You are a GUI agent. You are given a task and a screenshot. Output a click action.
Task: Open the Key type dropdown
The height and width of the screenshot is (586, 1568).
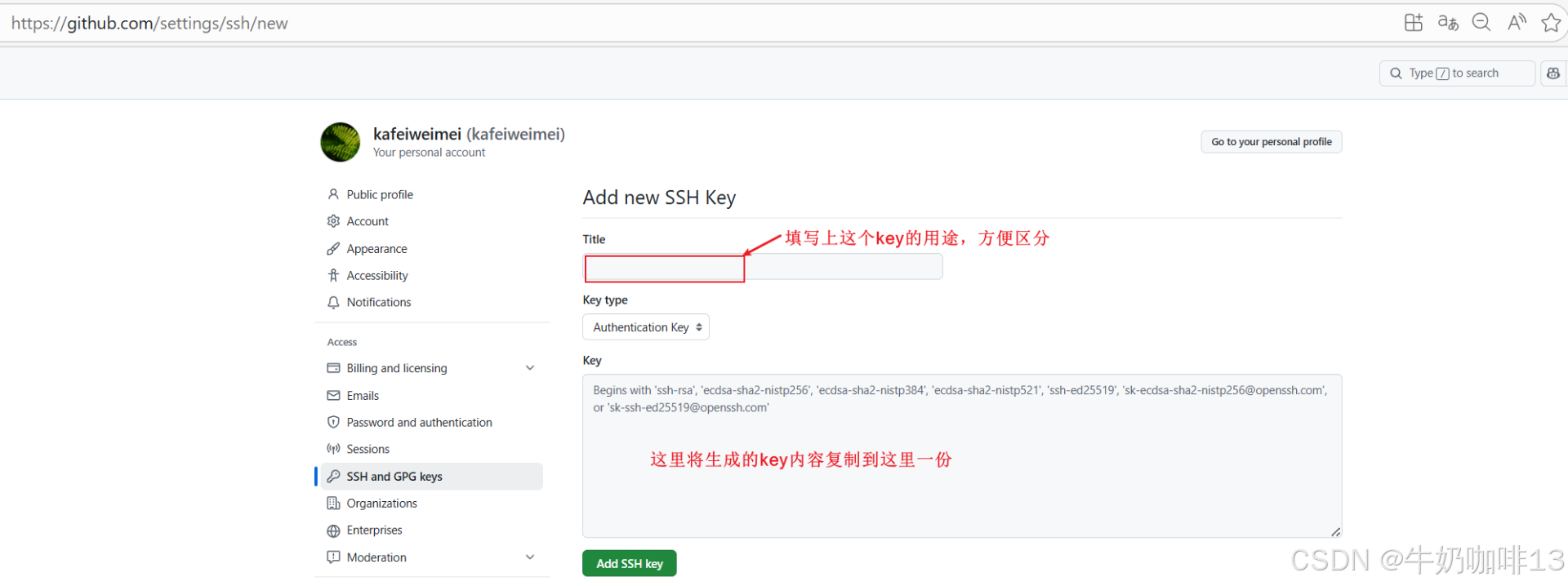tap(646, 327)
